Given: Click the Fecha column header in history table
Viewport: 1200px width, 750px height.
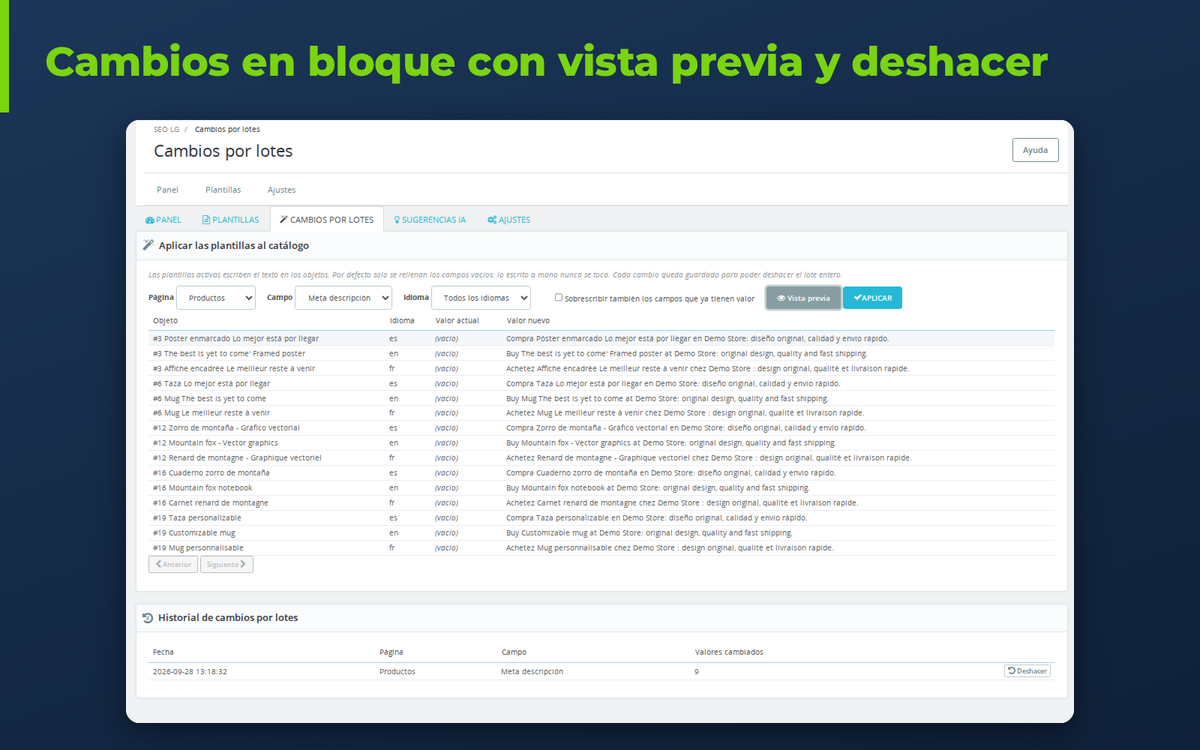Looking at the screenshot, I should 163,652.
